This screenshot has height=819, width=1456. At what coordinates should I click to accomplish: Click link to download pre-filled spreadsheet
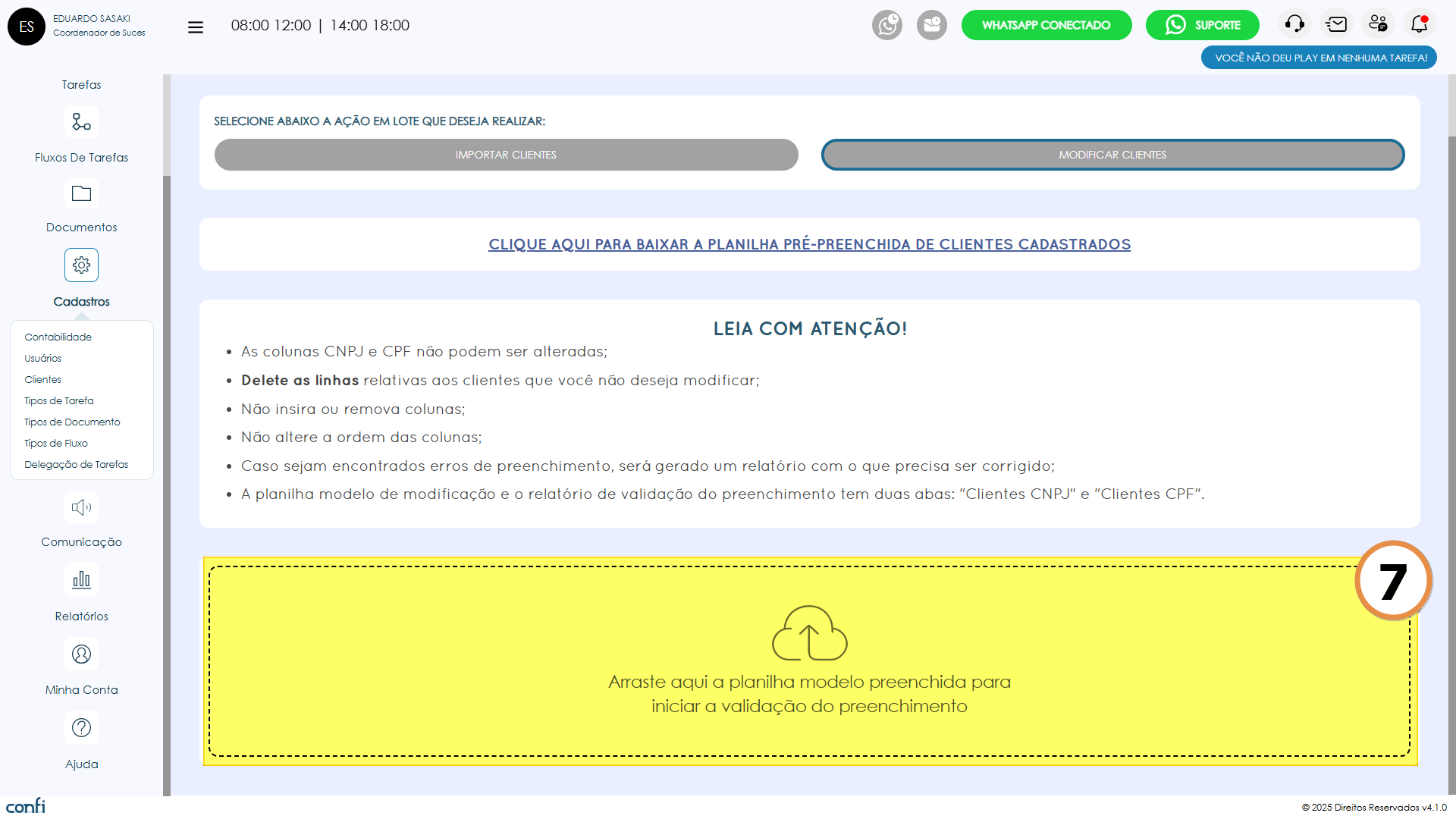tap(809, 244)
